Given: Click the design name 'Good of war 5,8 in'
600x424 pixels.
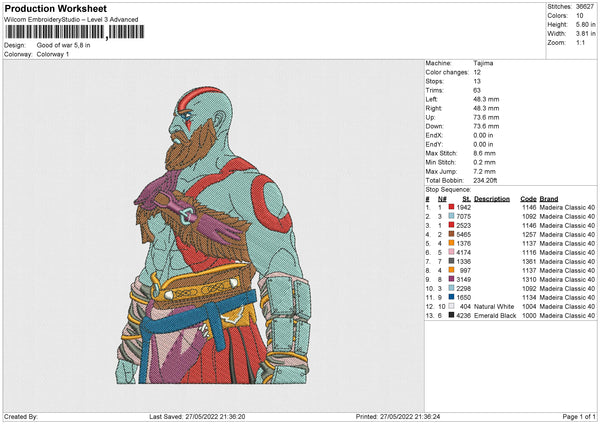Looking at the screenshot, I should [x=64, y=45].
